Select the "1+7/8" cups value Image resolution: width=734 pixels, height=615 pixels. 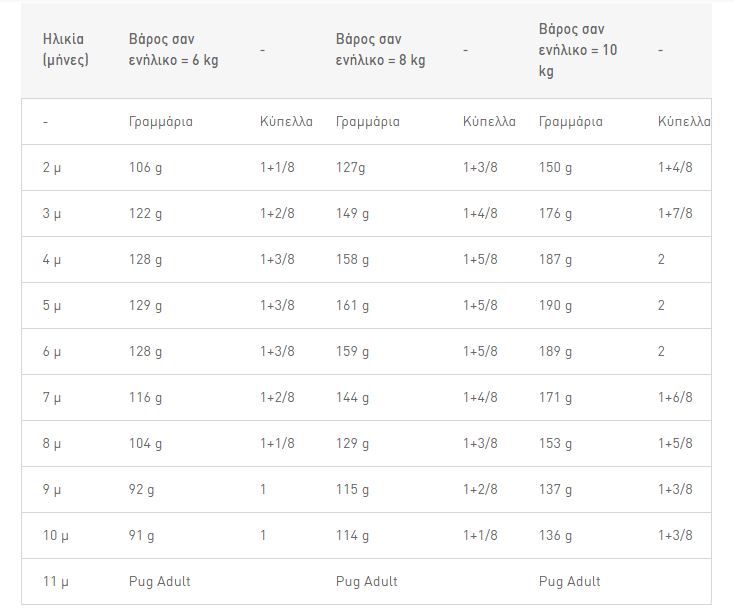click(x=675, y=213)
